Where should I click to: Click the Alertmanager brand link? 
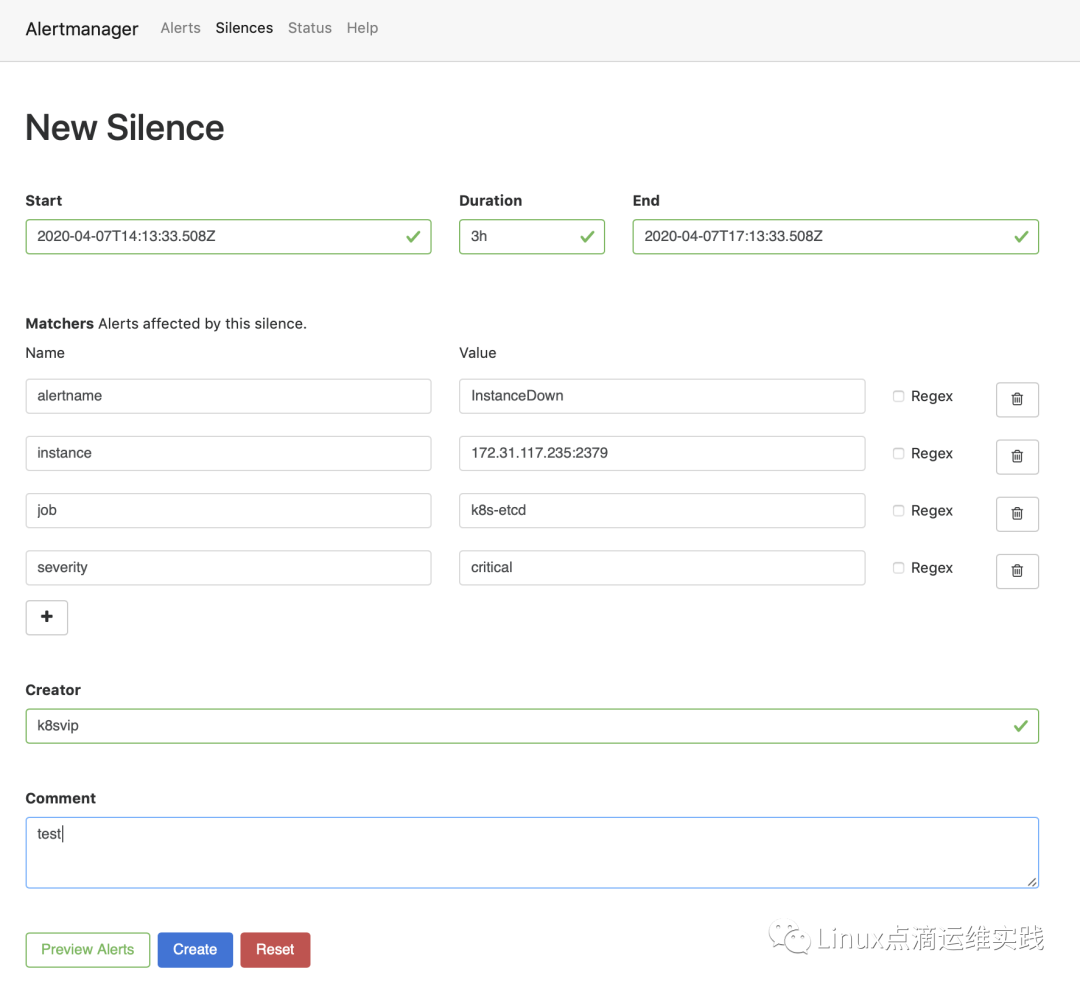tap(82, 29)
